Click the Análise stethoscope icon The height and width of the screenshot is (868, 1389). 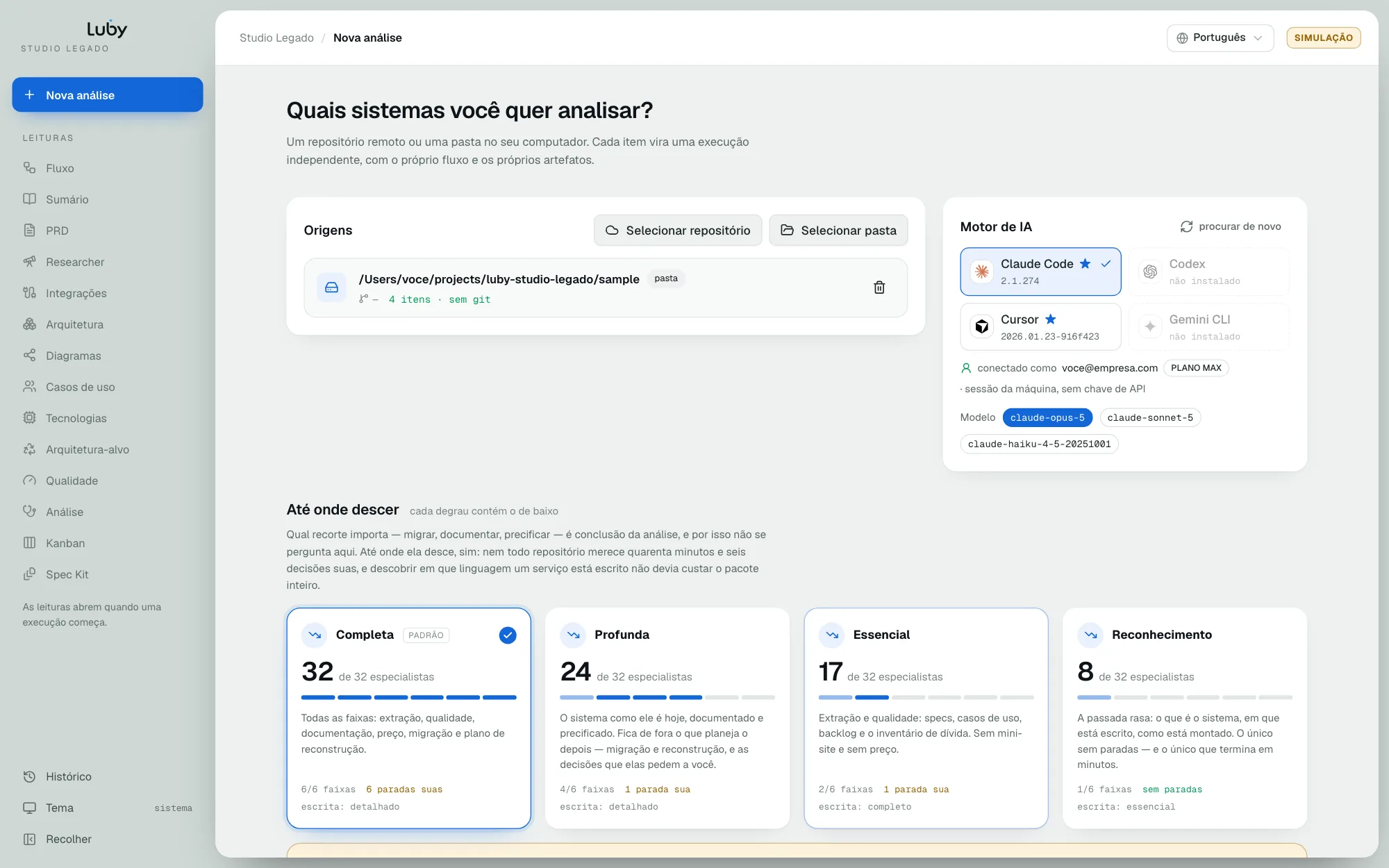point(29,512)
